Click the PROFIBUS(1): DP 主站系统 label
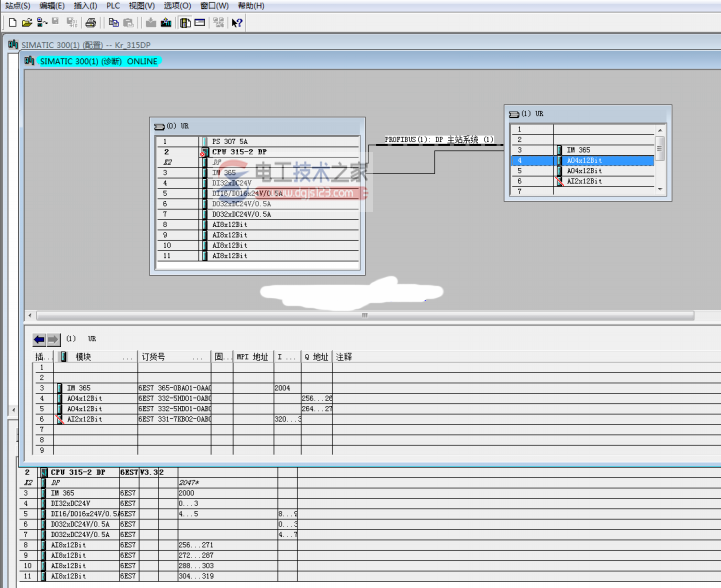The height and width of the screenshot is (588, 721). click(439, 139)
